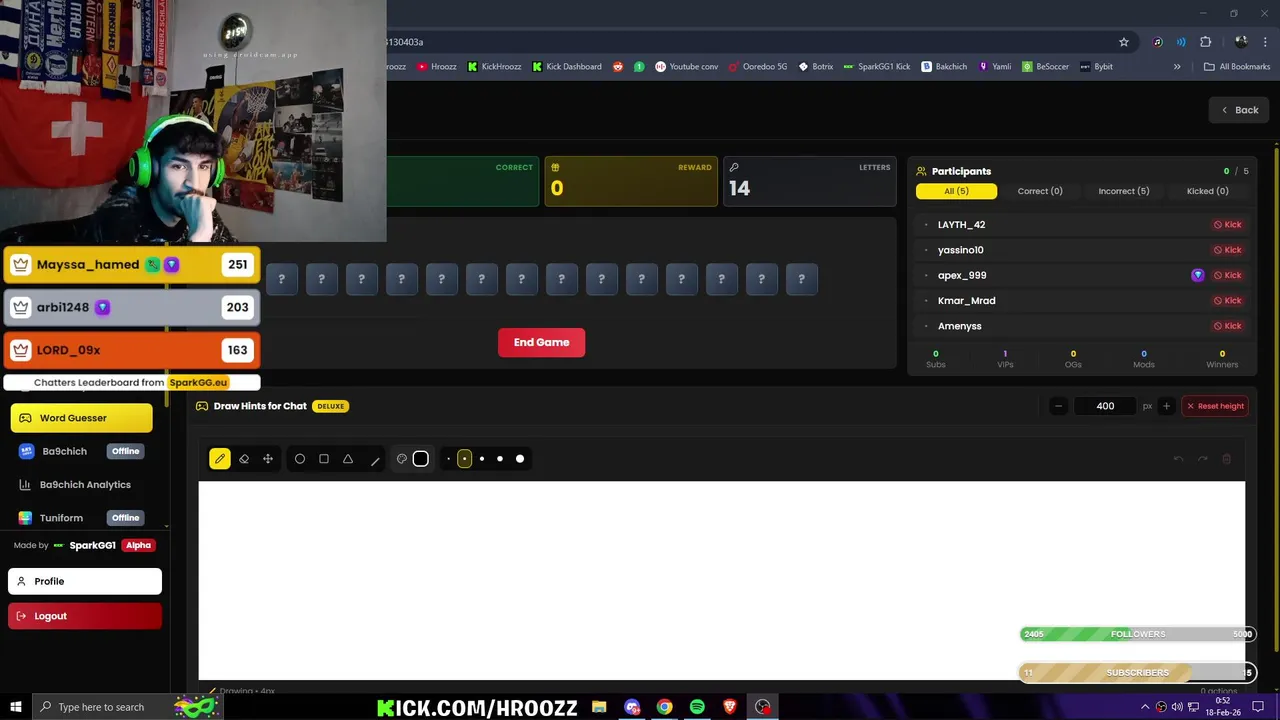Click the VIP badge beside apex_999
The width and height of the screenshot is (1280, 720).
pos(1198,275)
